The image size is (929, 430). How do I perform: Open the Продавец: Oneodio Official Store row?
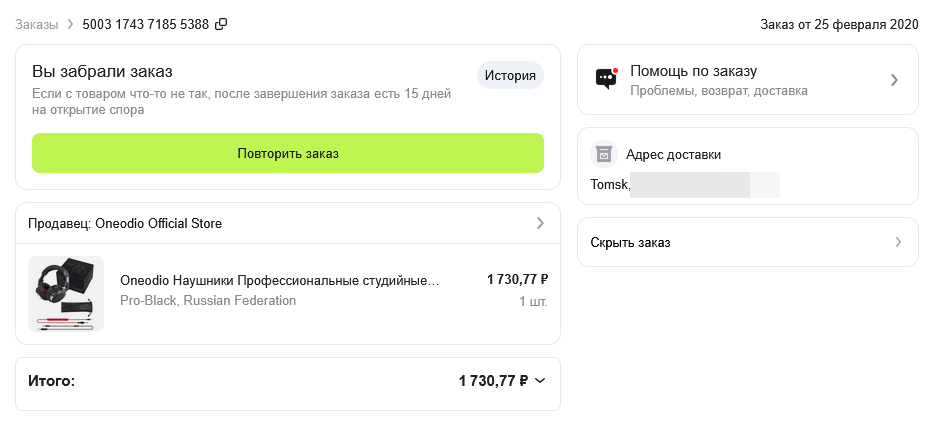pyautogui.click(x=287, y=223)
